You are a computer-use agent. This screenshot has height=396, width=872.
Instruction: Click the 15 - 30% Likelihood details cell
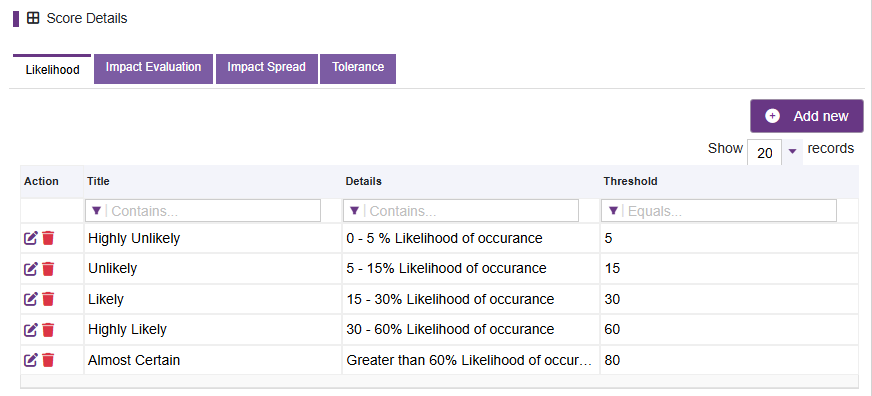[471, 299]
